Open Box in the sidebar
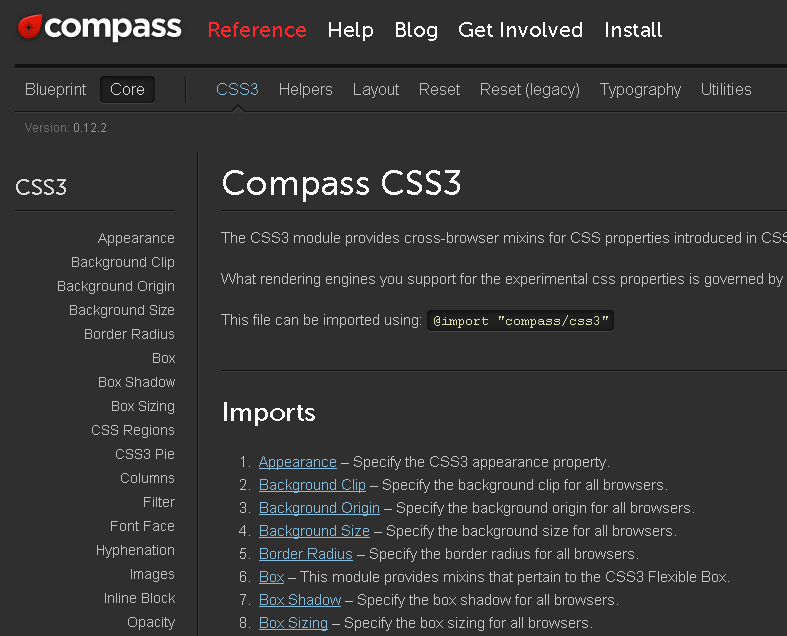787x636 pixels. click(x=164, y=358)
